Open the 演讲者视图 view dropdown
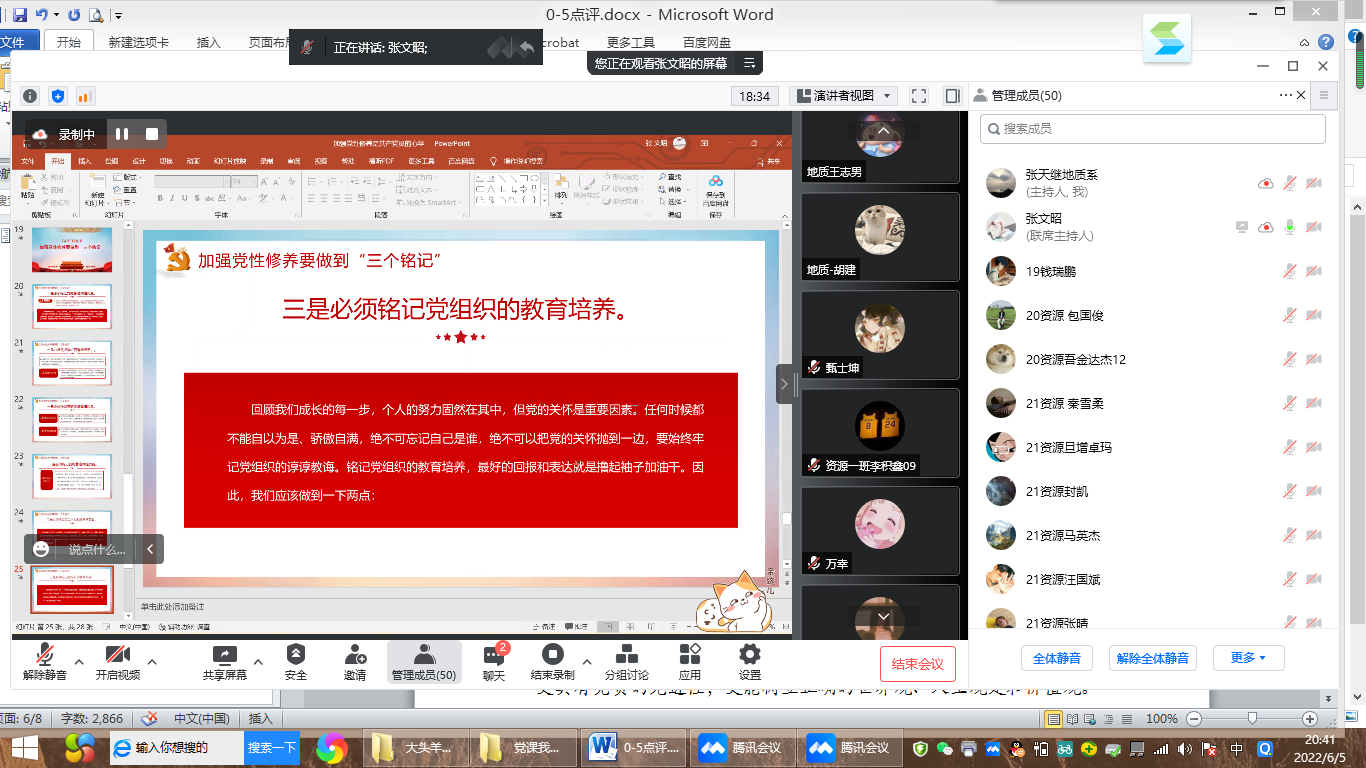The width and height of the screenshot is (1366, 768). (x=844, y=96)
